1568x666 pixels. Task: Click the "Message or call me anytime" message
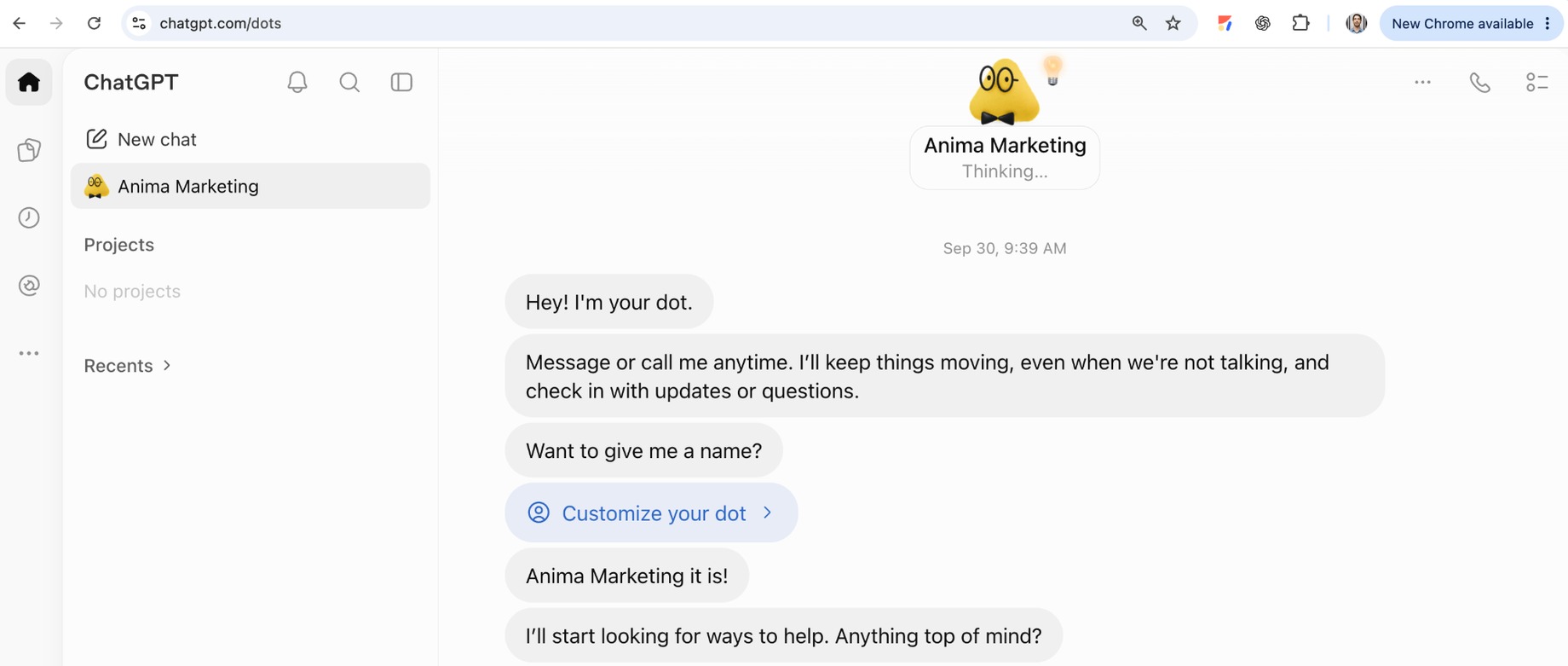[x=944, y=376]
